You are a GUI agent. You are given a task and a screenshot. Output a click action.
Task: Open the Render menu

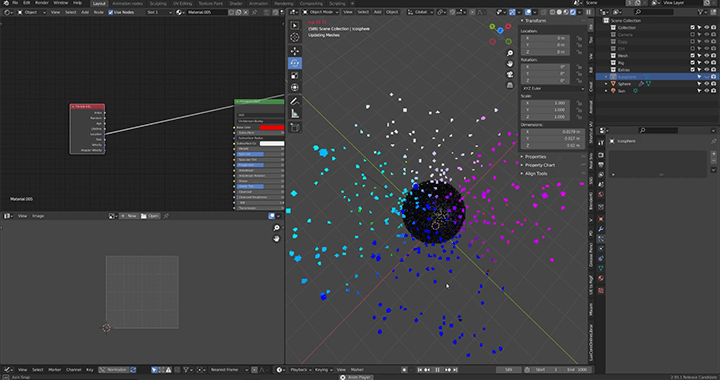(x=42, y=3)
